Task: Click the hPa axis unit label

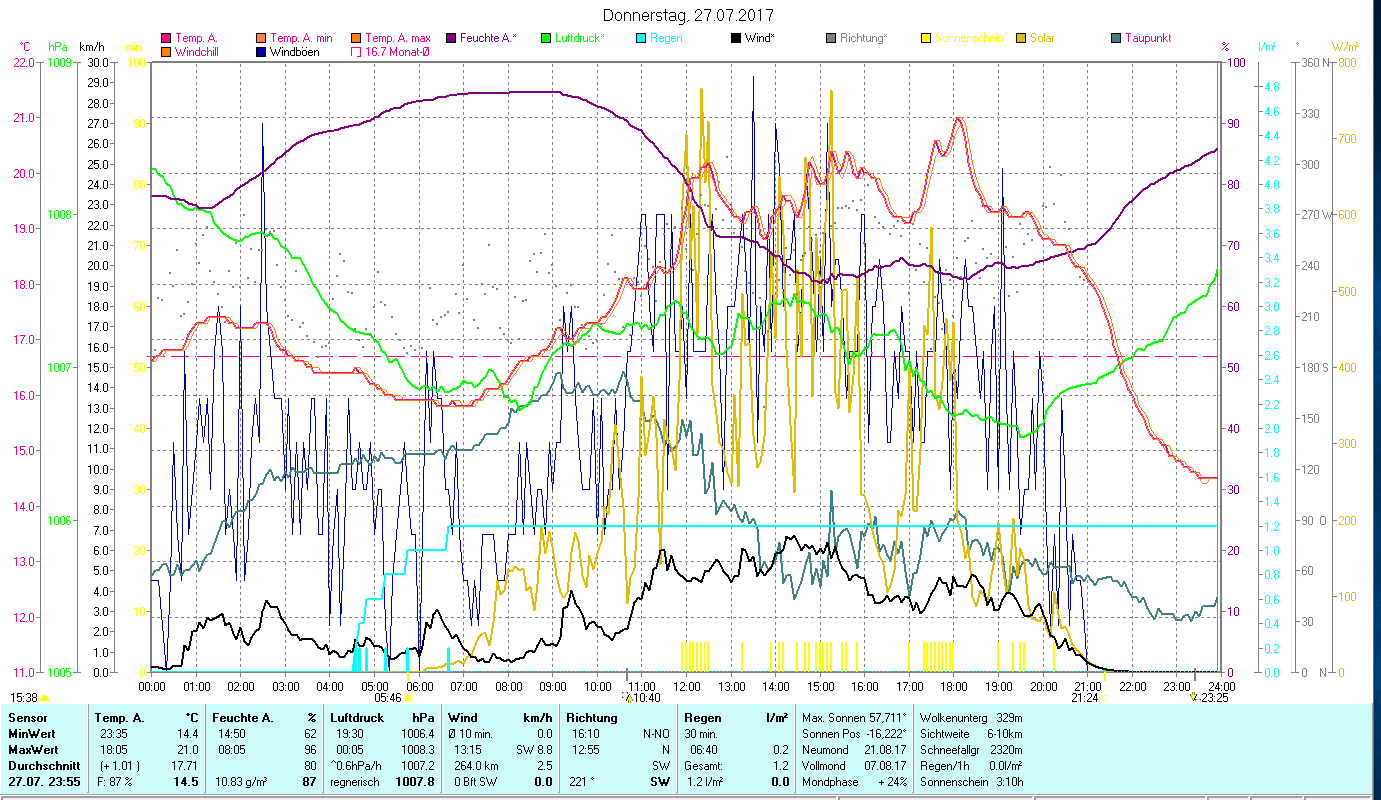Action: (x=60, y=47)
